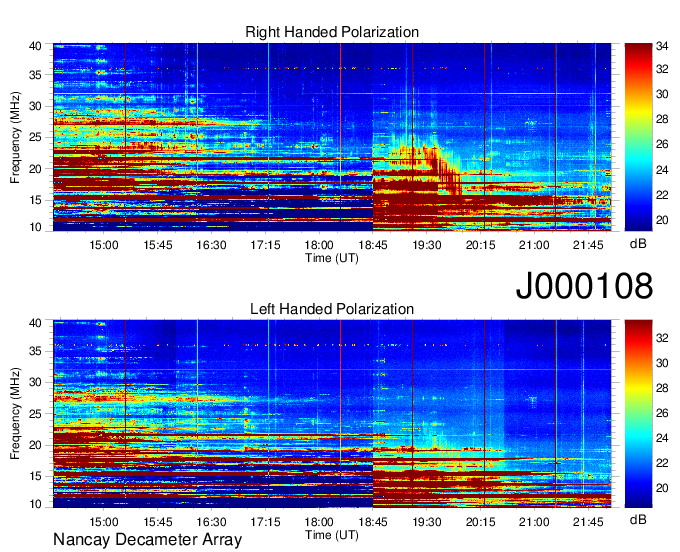Click the 22 tick on Right Handed colorbar
This screenshot has height=552, width=680.
point(662,195)
